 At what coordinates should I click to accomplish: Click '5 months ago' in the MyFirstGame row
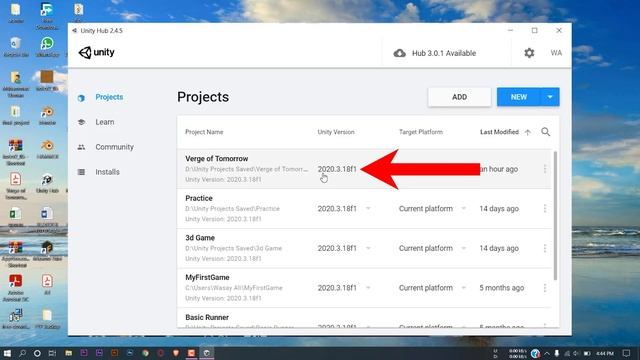(x=502, y=288)
